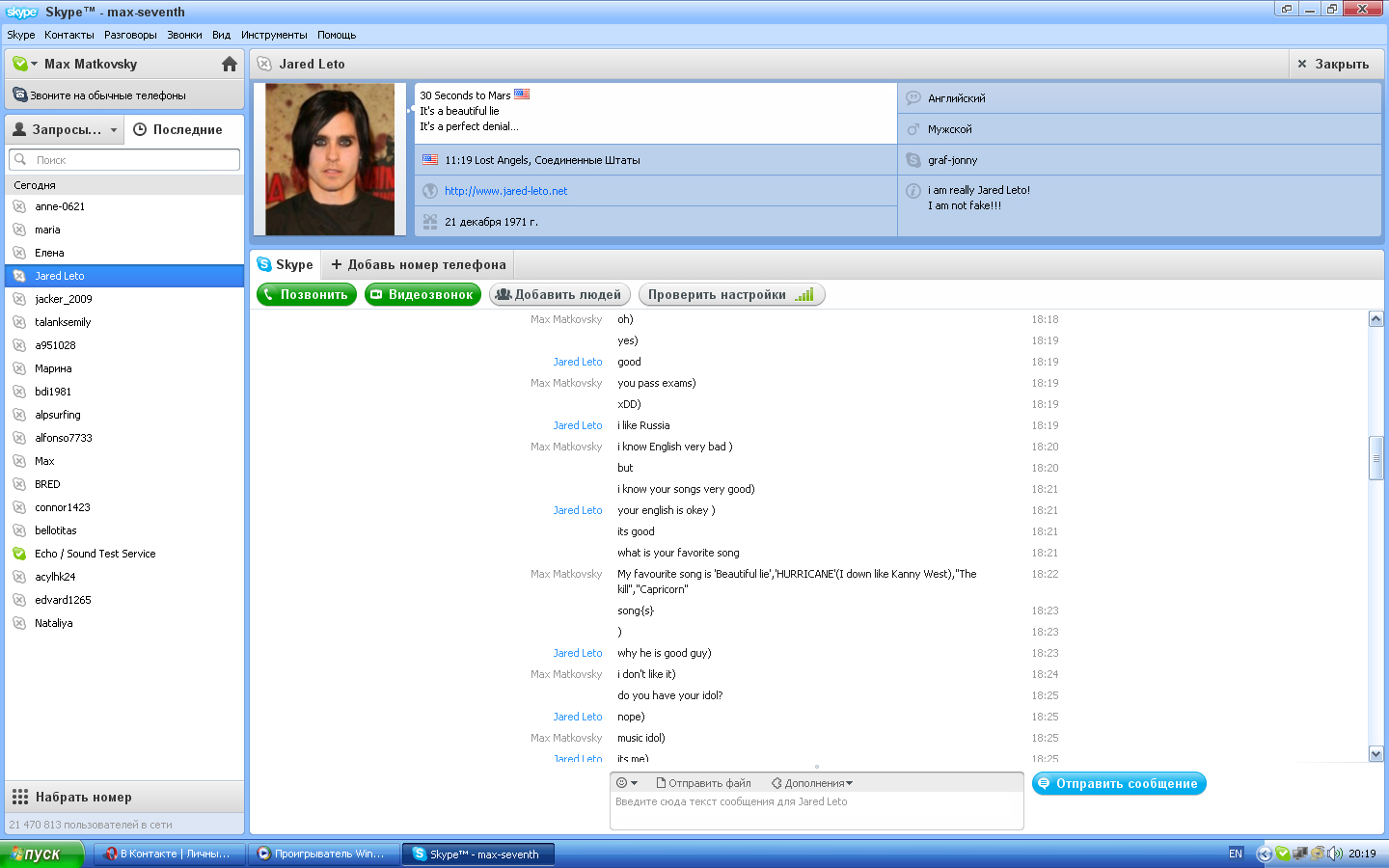Click Skype ID graf-jonny
Screen dimensions: 1389x868
[x=953, y=160]
